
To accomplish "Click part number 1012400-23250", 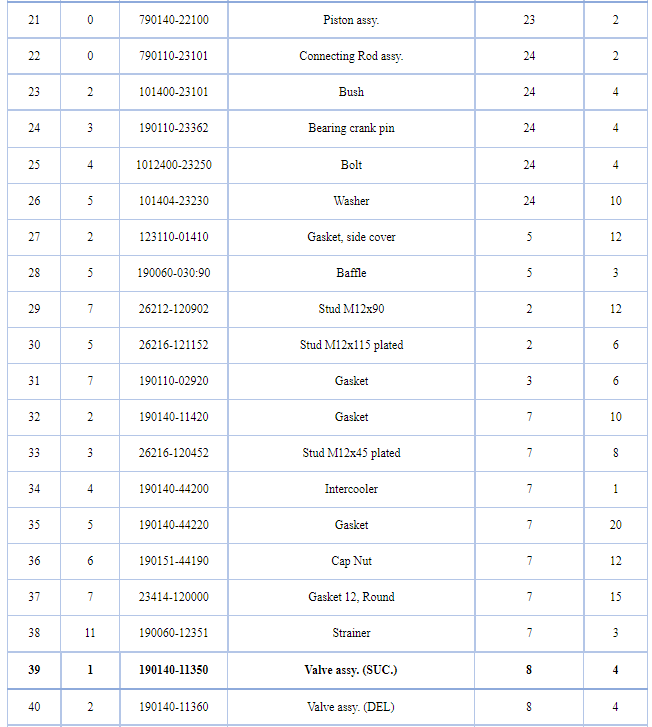I will (x=173, y=165).
